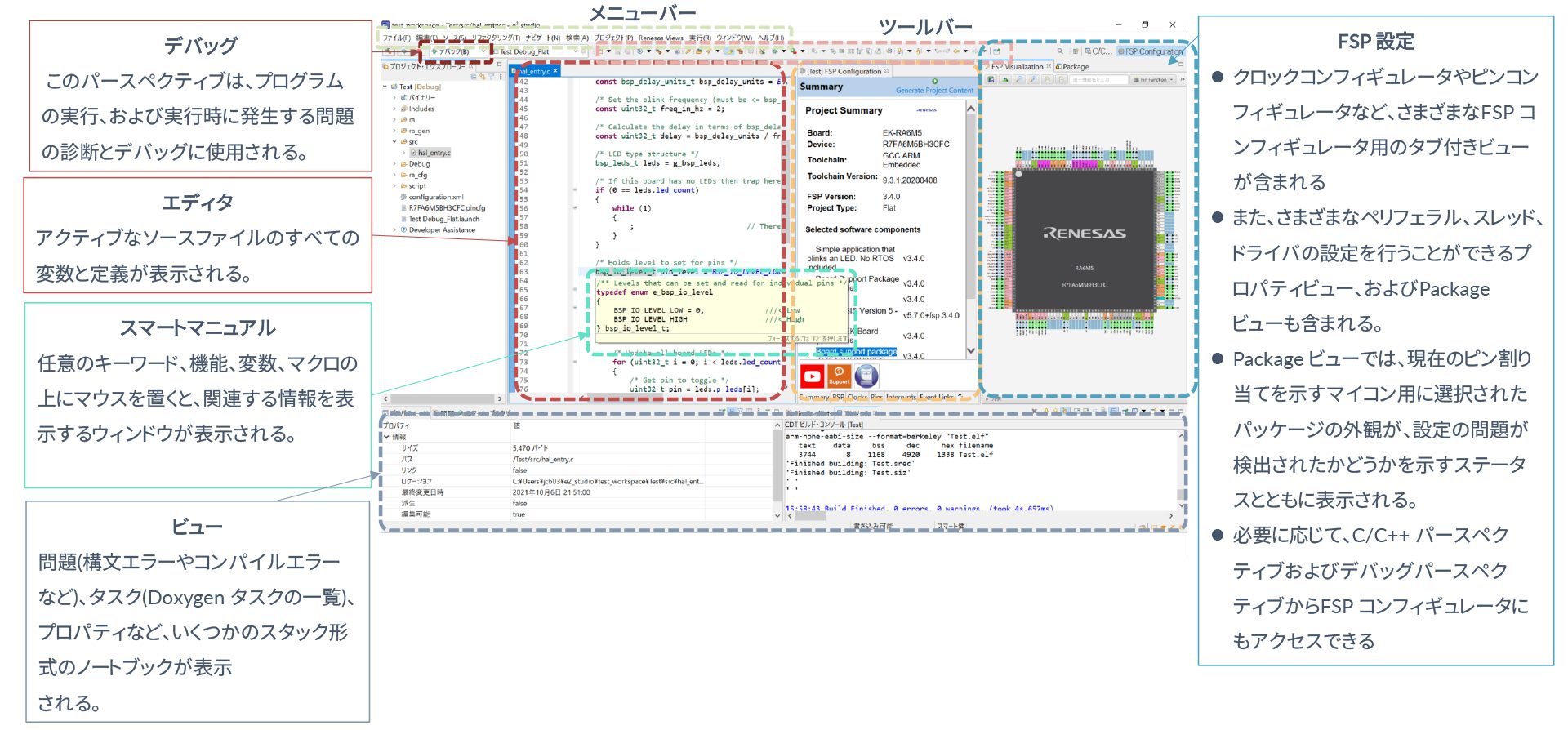The width and height of the screenshot is (1568, 730).
Task: Click the Generate Project Content link
Action: pyautogui.click(x=935, y=91)
